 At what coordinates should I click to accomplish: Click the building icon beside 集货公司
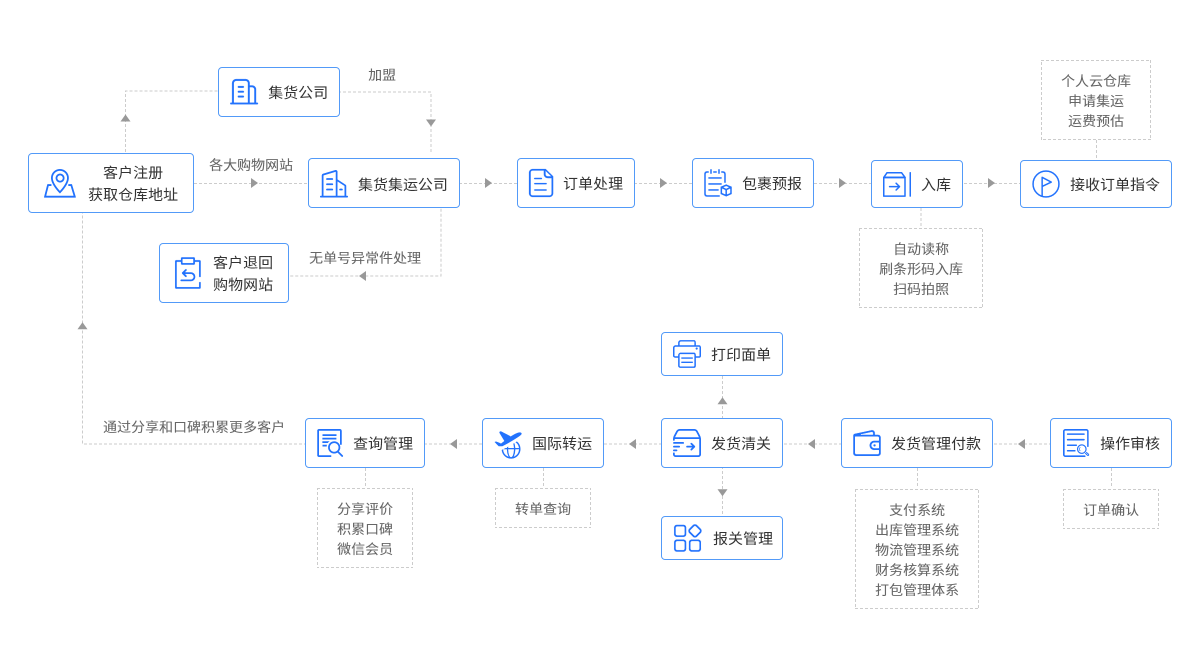244,92
